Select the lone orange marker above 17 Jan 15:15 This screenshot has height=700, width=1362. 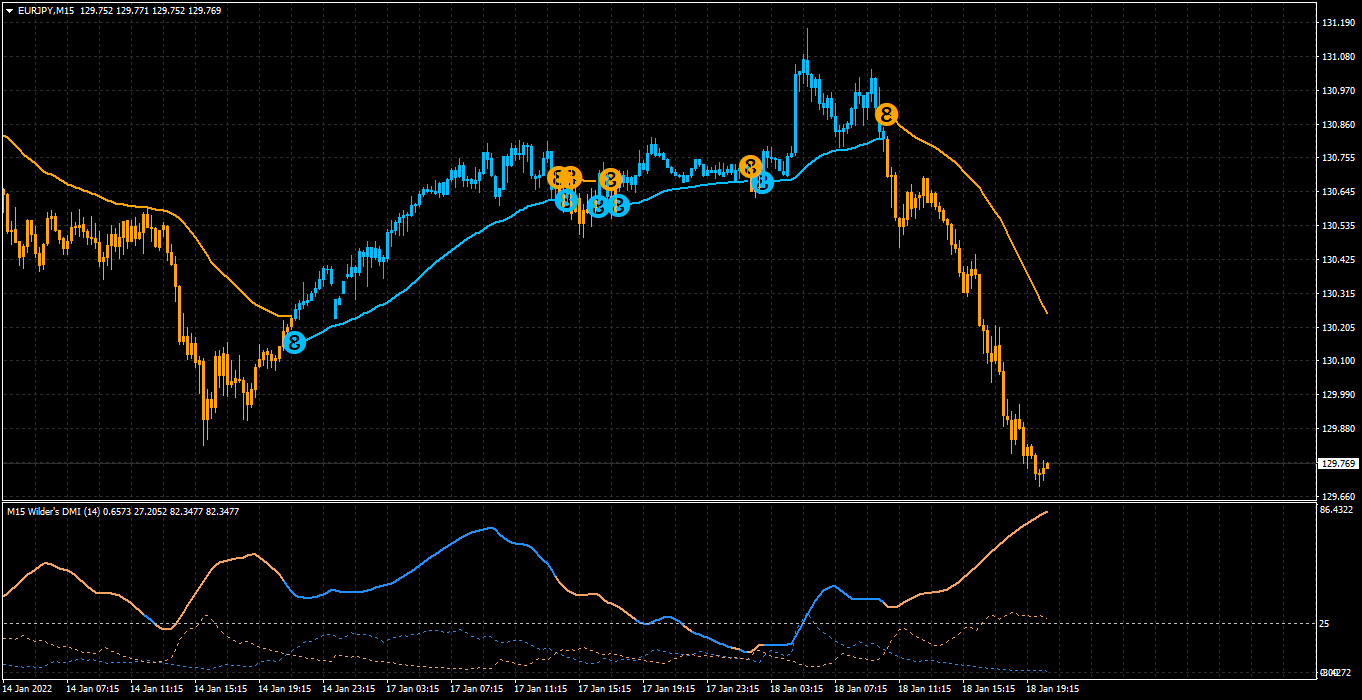(610, 180)
